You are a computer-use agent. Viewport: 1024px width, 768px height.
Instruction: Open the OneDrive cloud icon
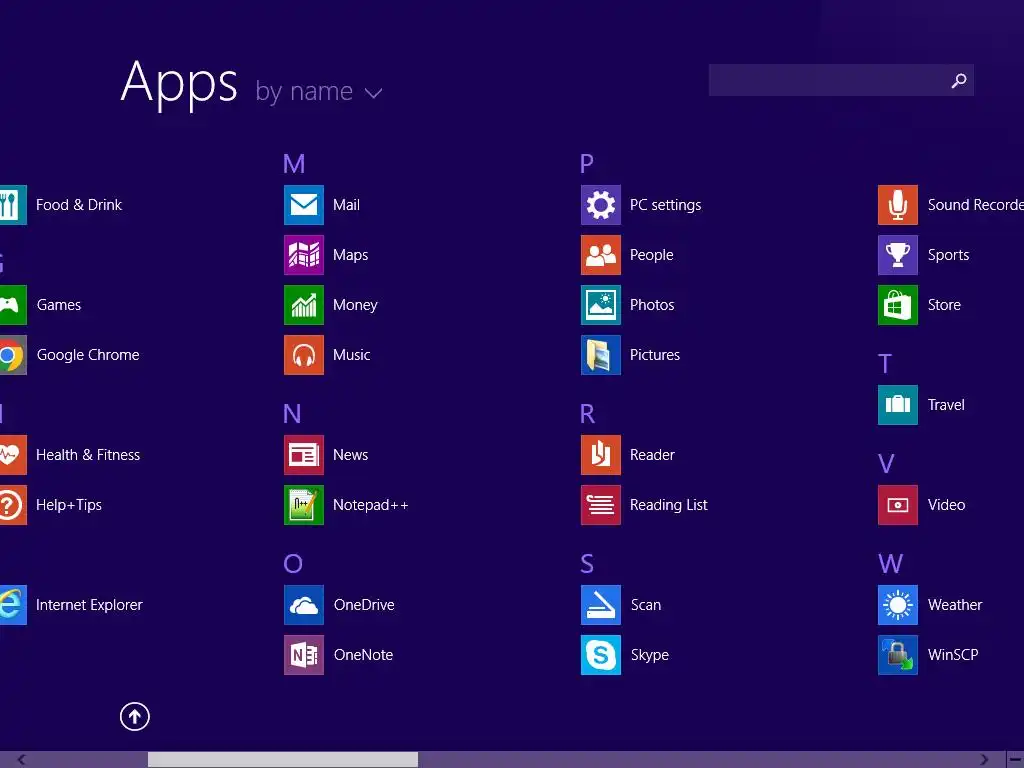[304, 605]
